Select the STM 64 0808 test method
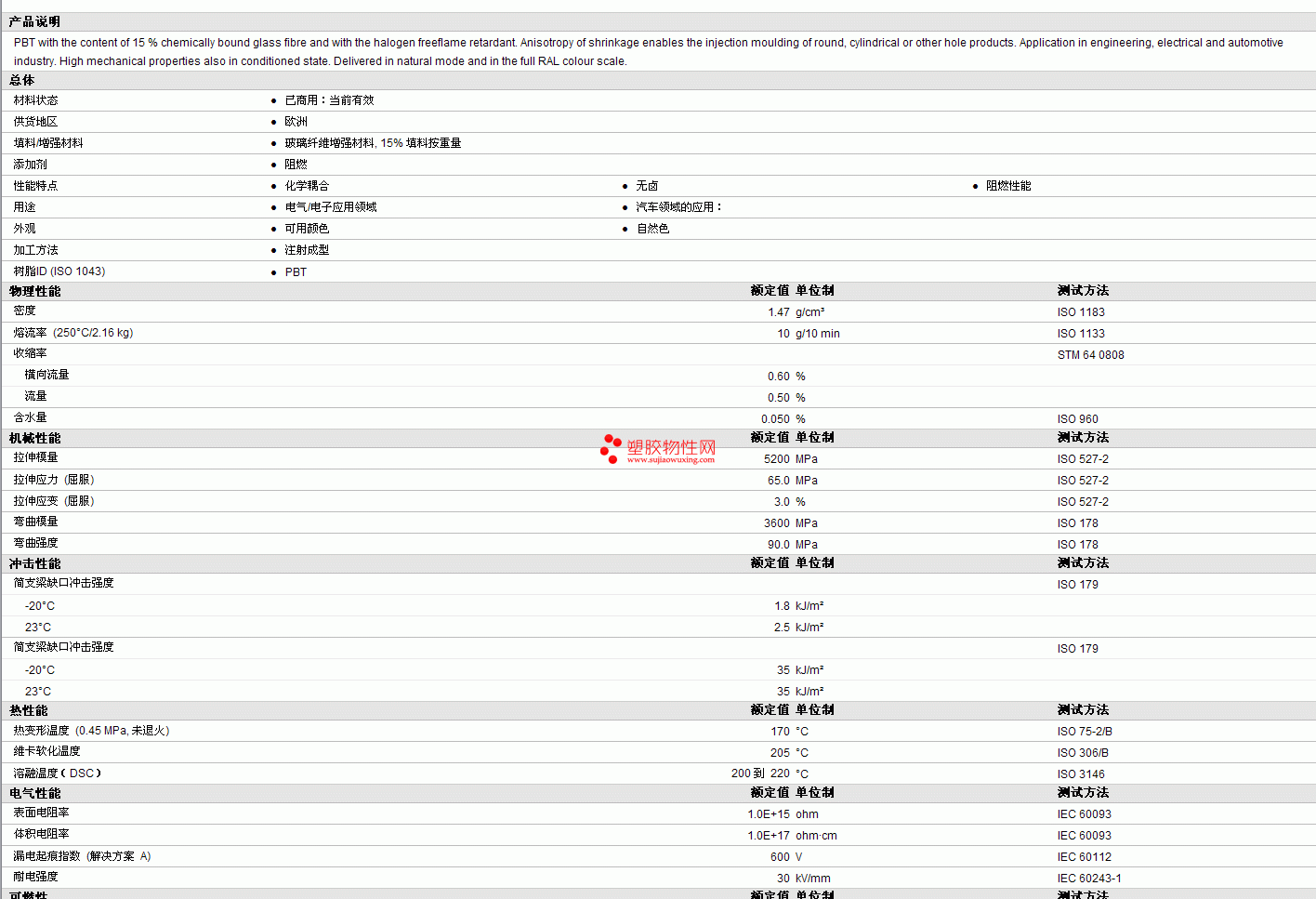Screen dimensions: 1316x899 click(1091, 355)
